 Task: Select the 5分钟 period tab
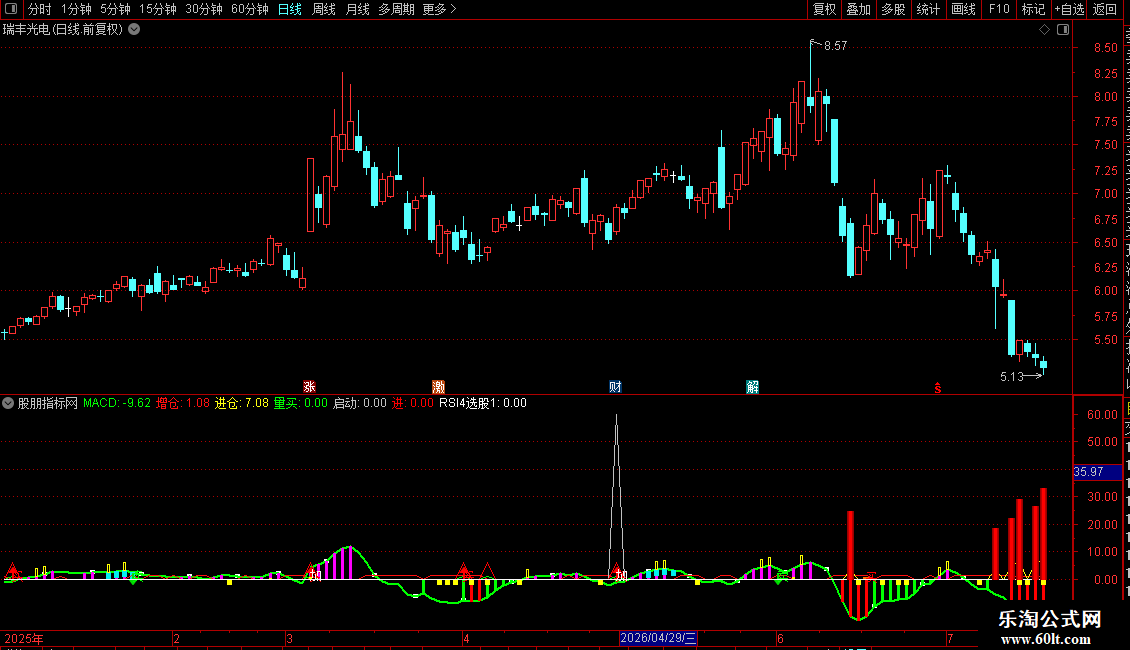(115, 9)
